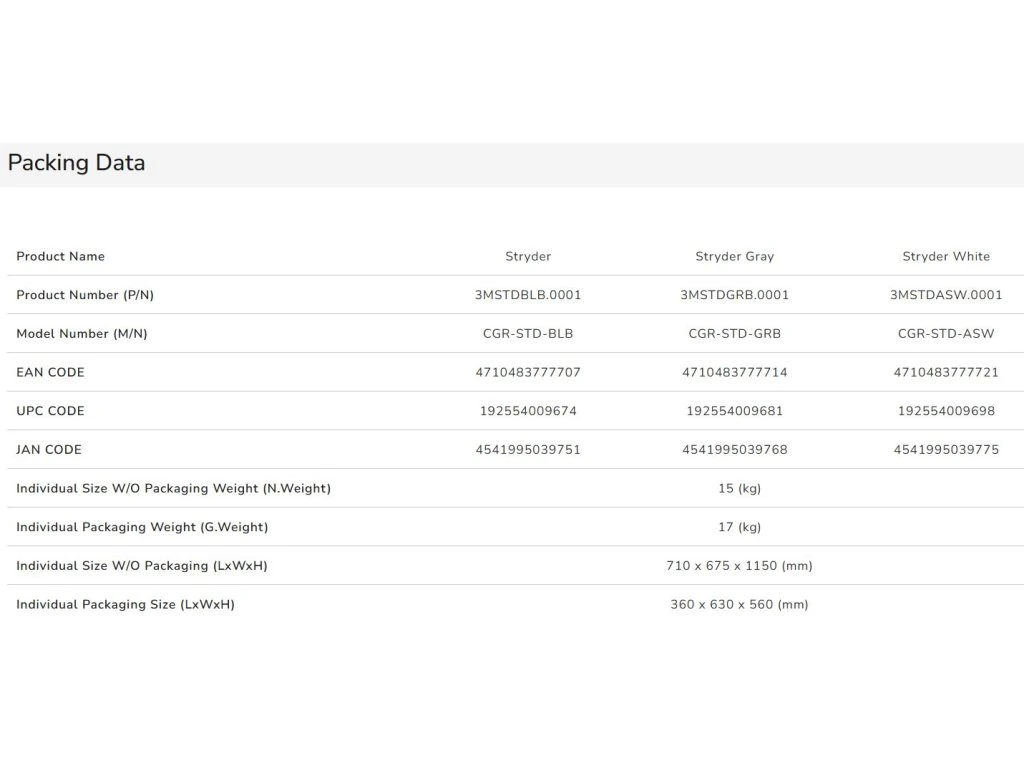The width and height of the screenshot is (1024, 768).
Task: Click the Packing Data heading
Action: tap(76, 163)
